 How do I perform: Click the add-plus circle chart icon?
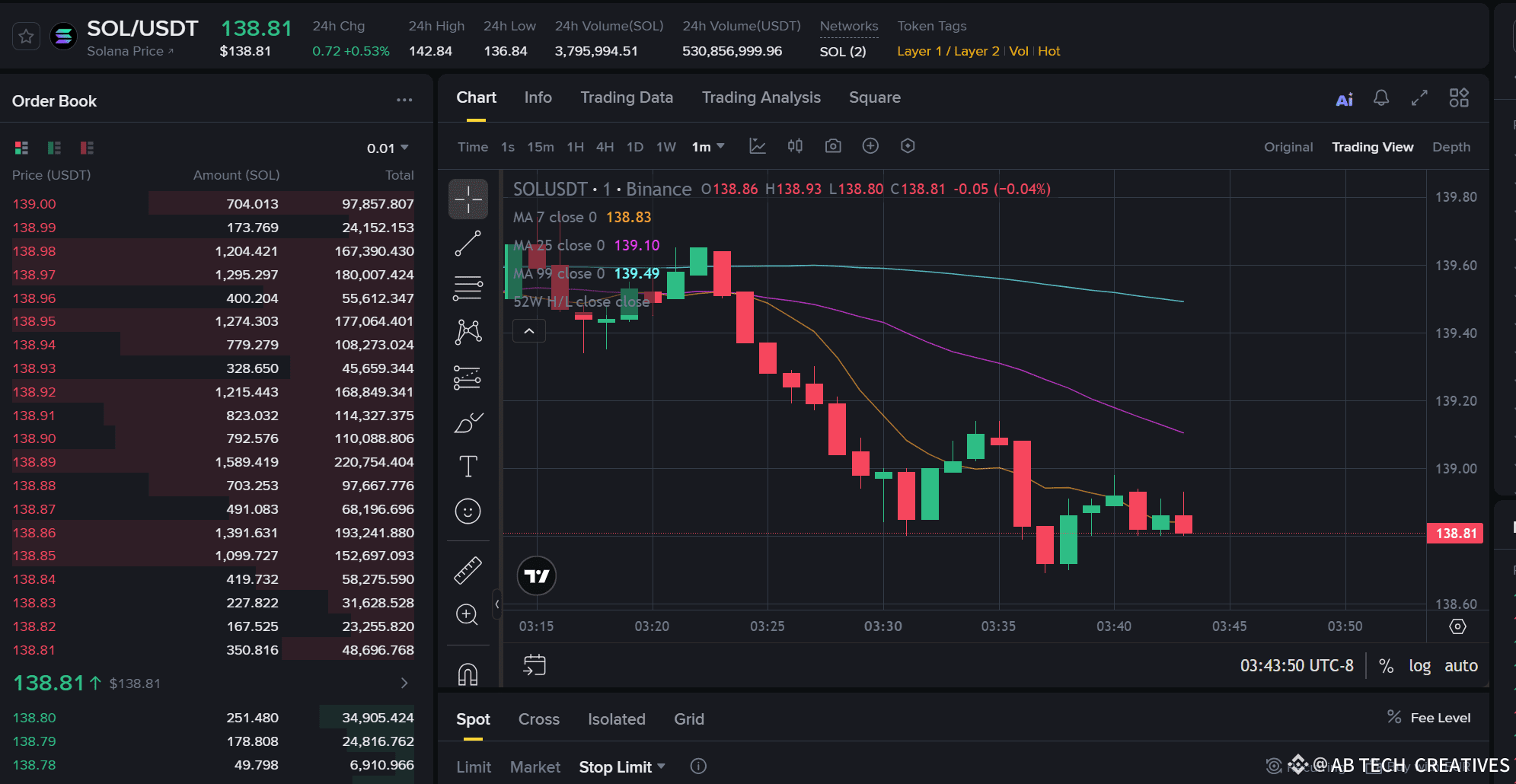coord(870,146)
